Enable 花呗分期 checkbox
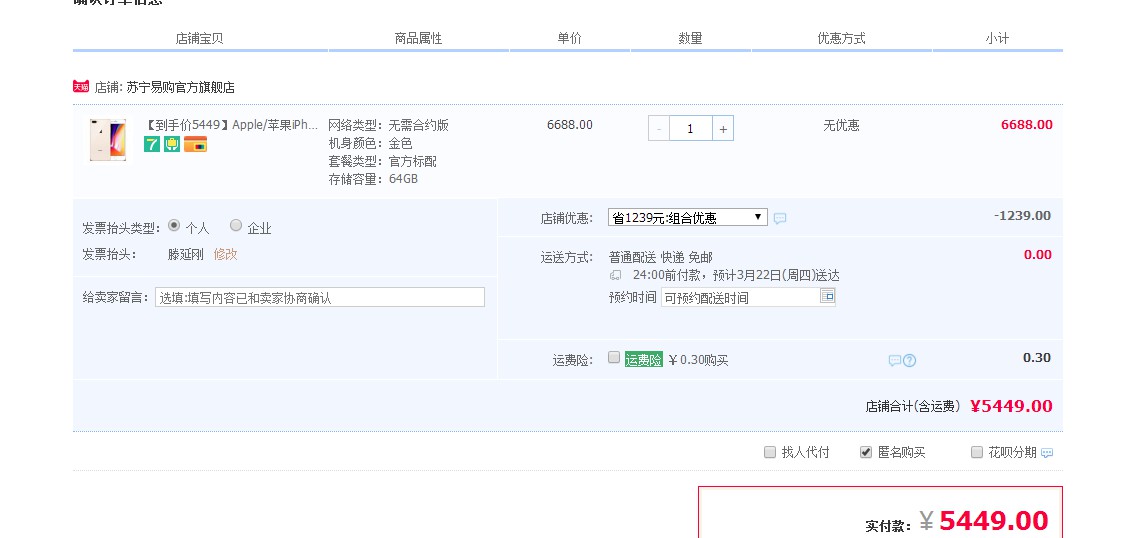Screen dimensions: 1145x538 coord(977,452)
